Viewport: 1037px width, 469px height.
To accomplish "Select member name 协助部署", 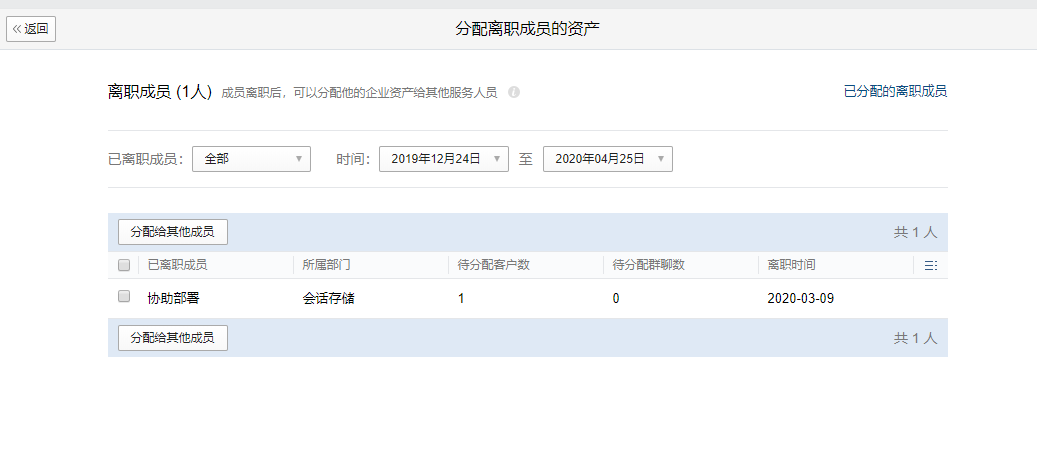I will click(x=173, y=298).
